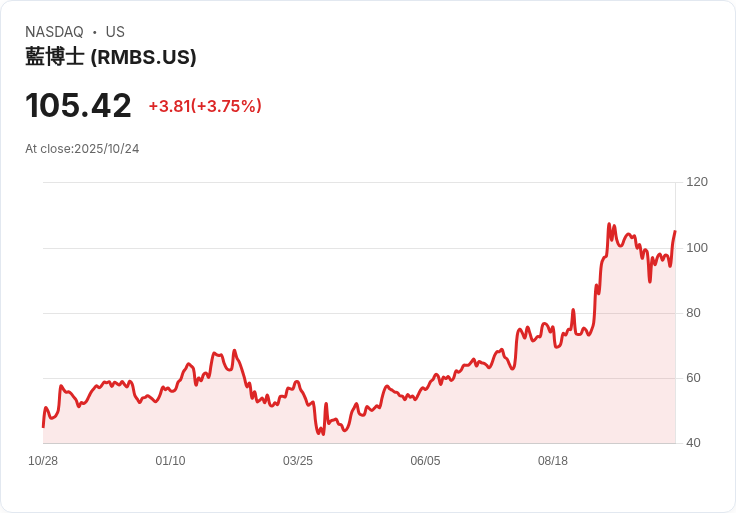The height and width of the screenshot is (513, 736).
Task: Click the 120 price axis label
Action: coord(697,182)
